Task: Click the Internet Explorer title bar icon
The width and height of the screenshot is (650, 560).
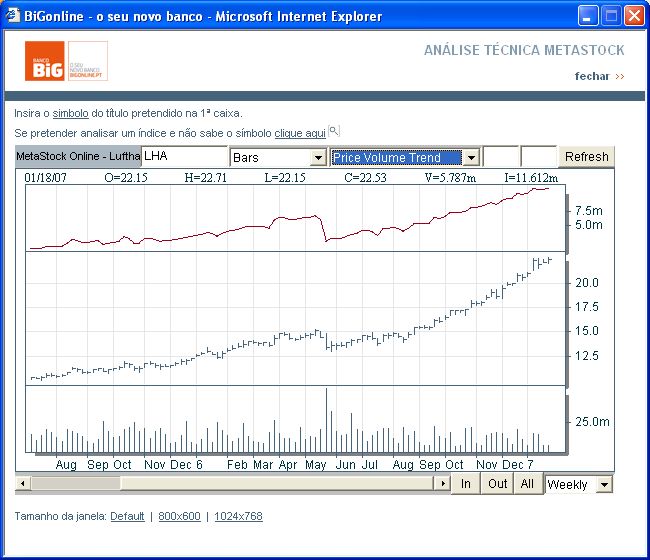Action: [x=13, y=16]
